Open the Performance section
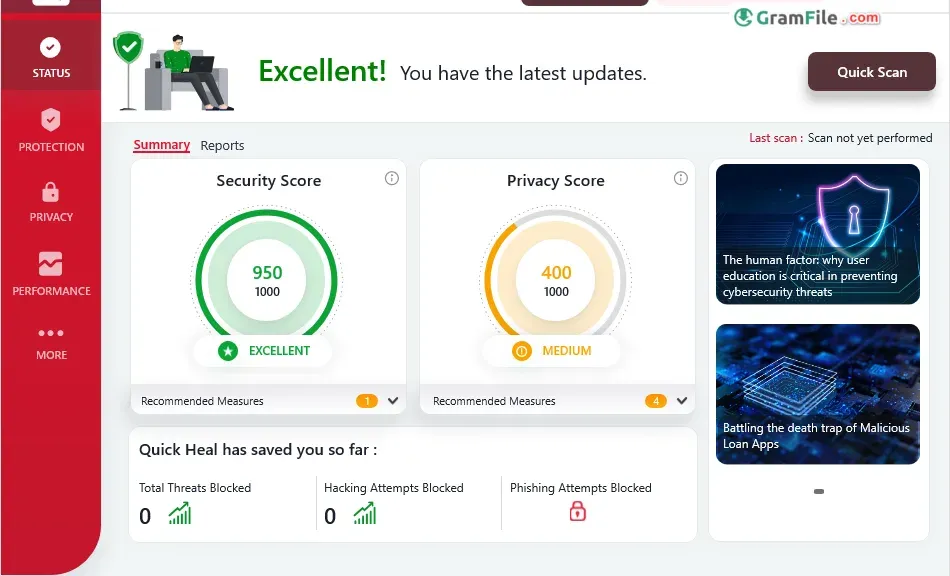This screenshot has width=950, height=576. (x=51, y=274)
